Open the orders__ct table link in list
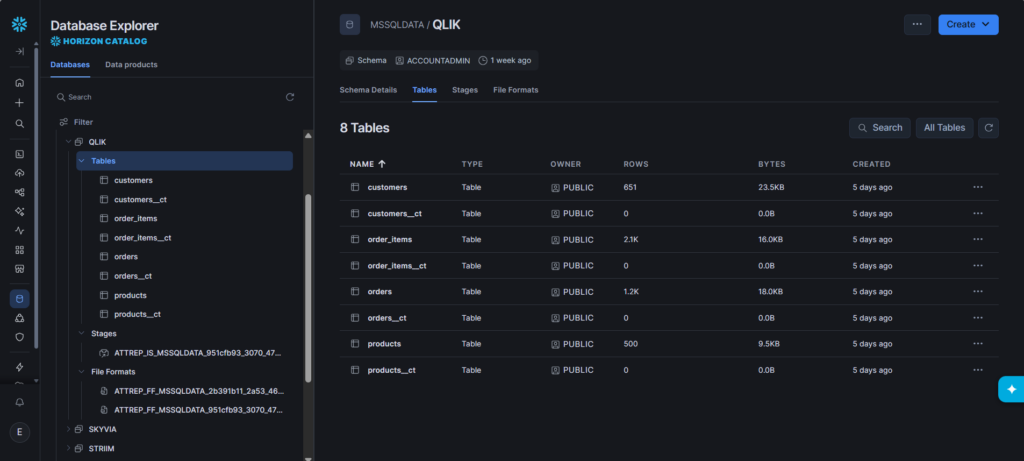 [387, 318]
